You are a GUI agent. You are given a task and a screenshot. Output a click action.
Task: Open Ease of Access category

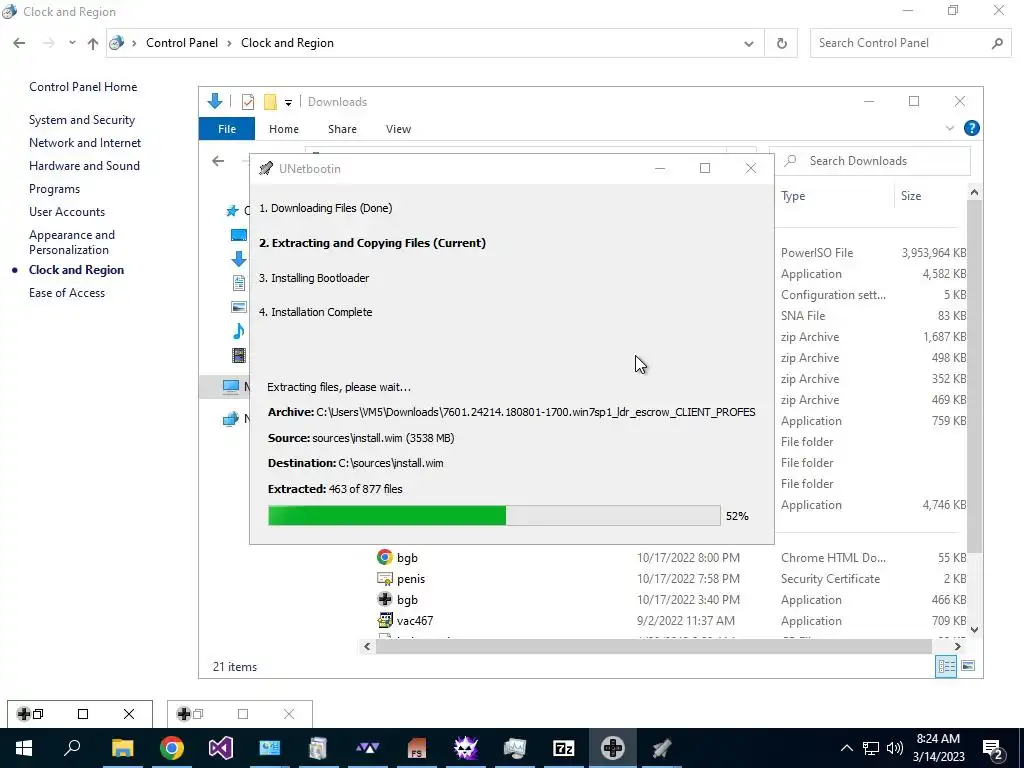[67, 293]
